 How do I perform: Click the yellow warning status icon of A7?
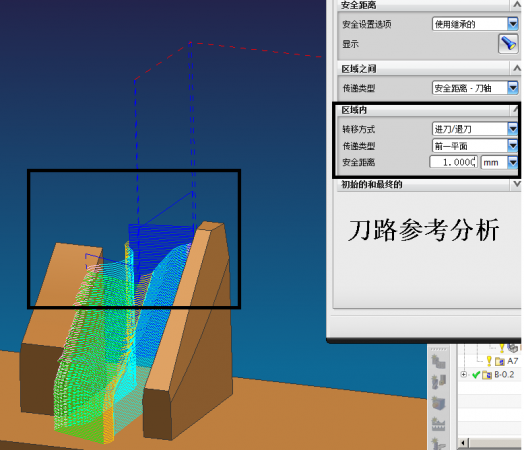tap(489, 361)
